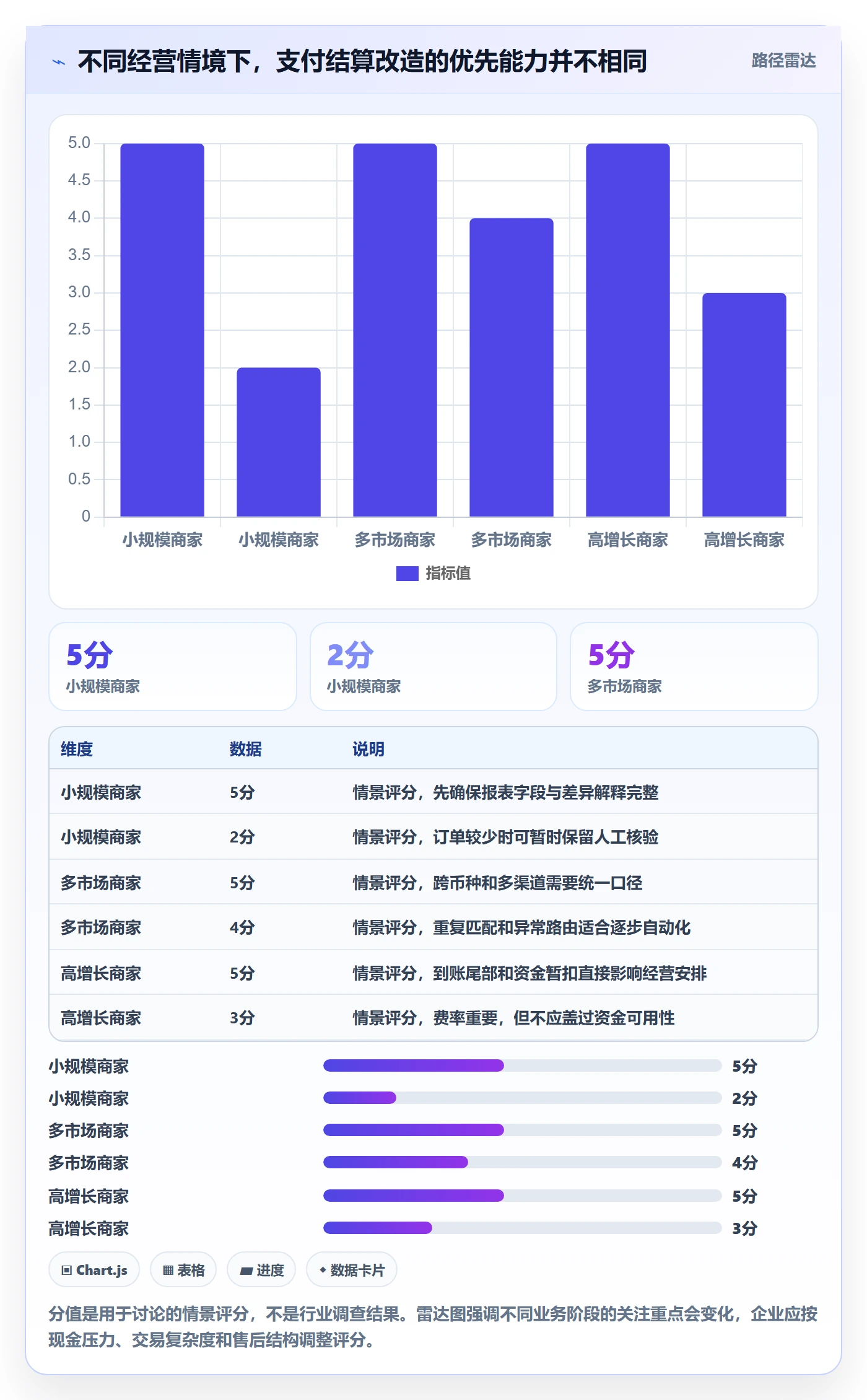The width and height of the screenshot is (867, 1400).
Task: Select the row about 订单较少时可暂时保留人工核验
Action: point(434,837)
